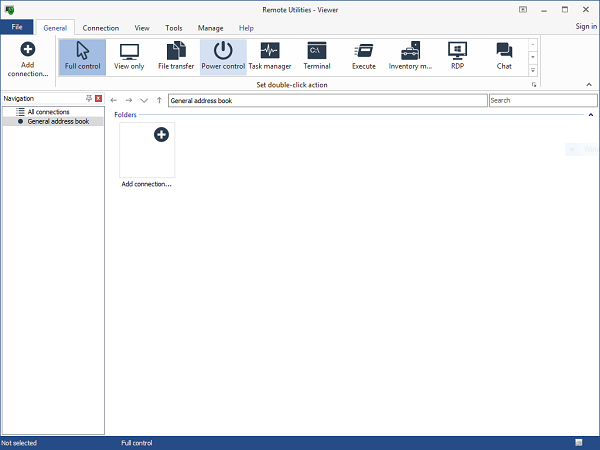The width and height of the screenshot is (600, 450).
Task: Click the Search input field
Action: 542,100
